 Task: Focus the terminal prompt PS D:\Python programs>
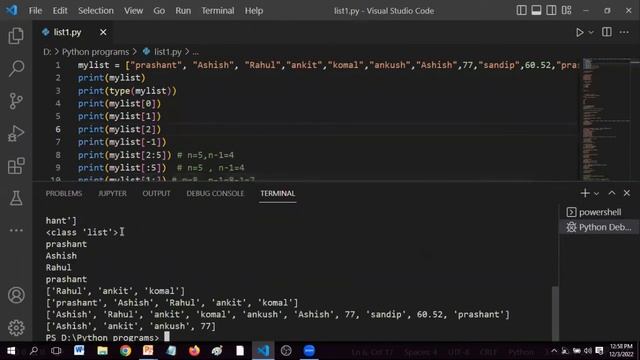click(x=102, y=338)
